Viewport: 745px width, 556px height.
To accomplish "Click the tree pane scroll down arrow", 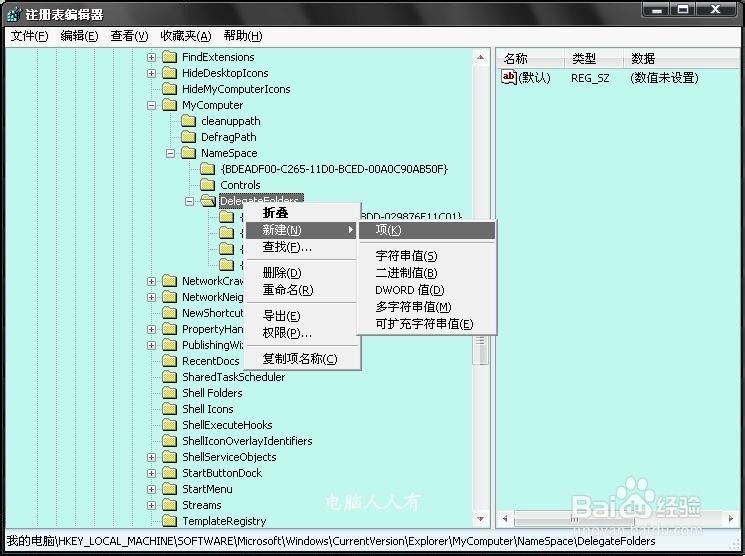I will click(x=480, y=519).
